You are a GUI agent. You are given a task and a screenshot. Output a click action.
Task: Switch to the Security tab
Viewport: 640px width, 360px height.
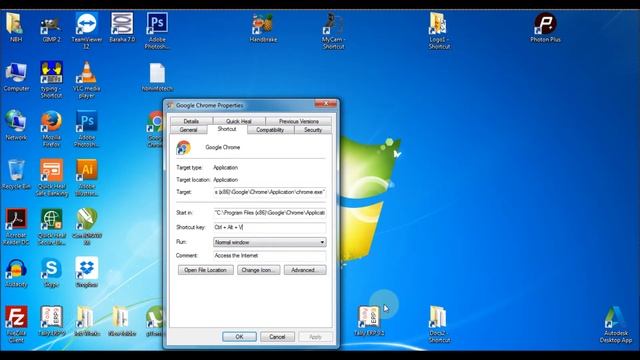click(313, 130)
